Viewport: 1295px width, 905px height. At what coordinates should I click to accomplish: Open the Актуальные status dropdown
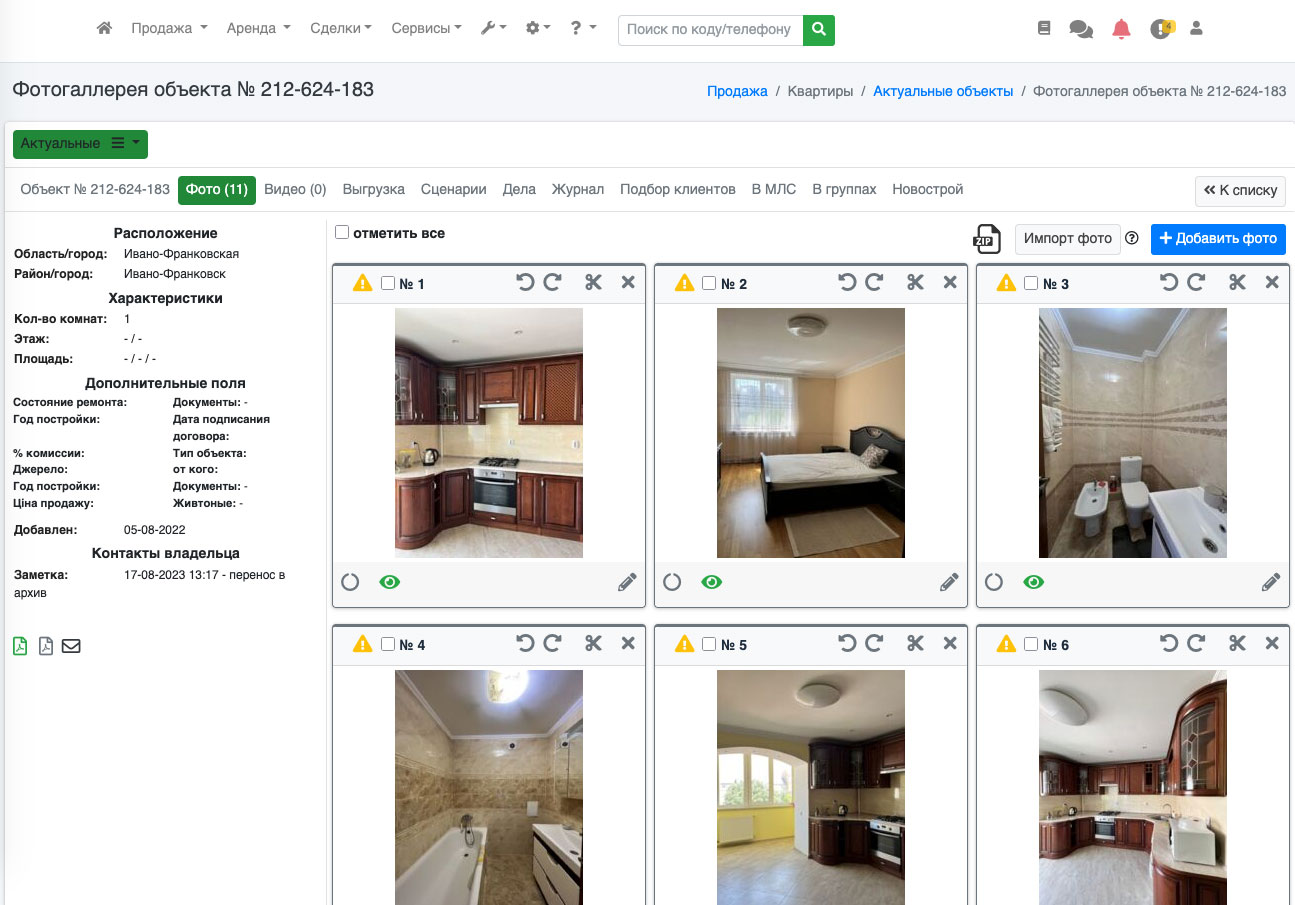click(80, 144)
